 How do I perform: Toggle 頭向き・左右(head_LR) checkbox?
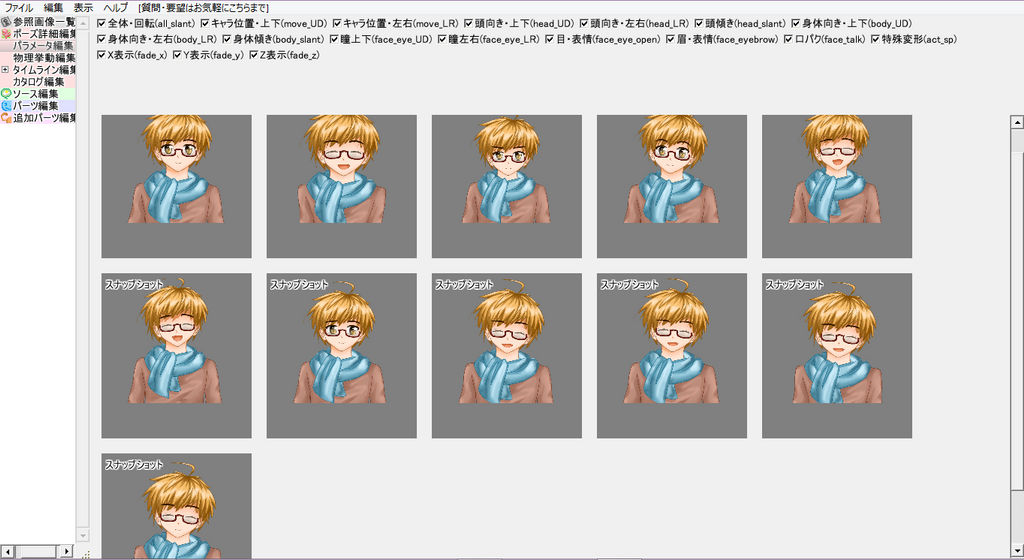[x=584, y=23]
